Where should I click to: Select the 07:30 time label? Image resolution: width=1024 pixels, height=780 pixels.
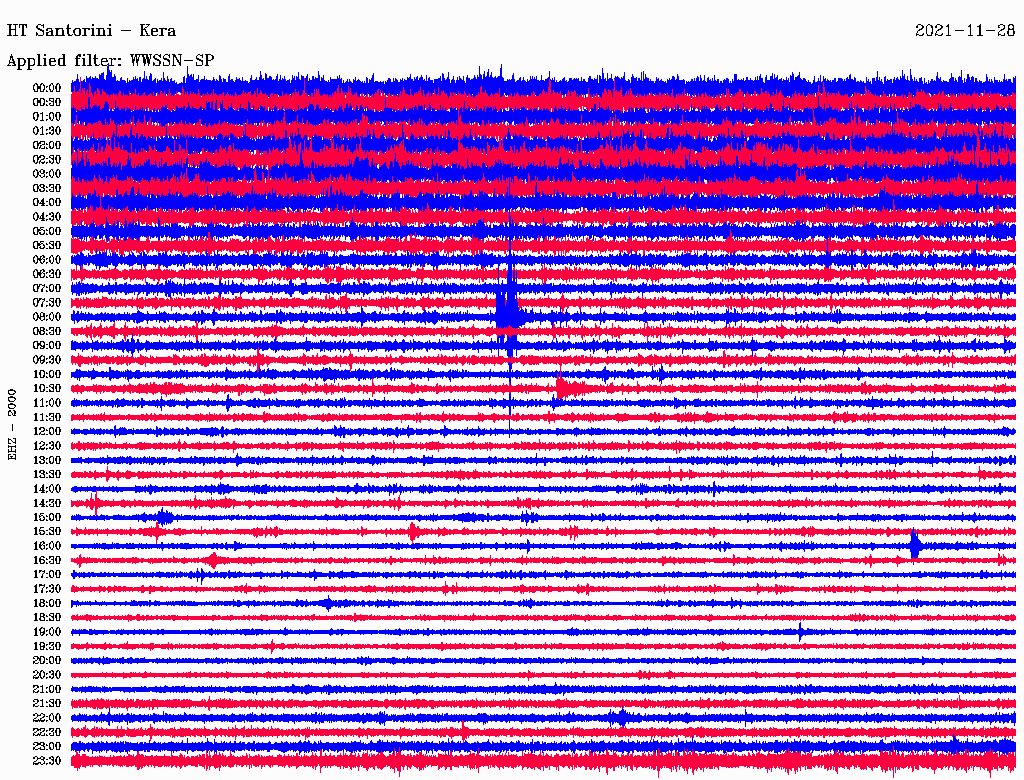[x=47, y=303]
